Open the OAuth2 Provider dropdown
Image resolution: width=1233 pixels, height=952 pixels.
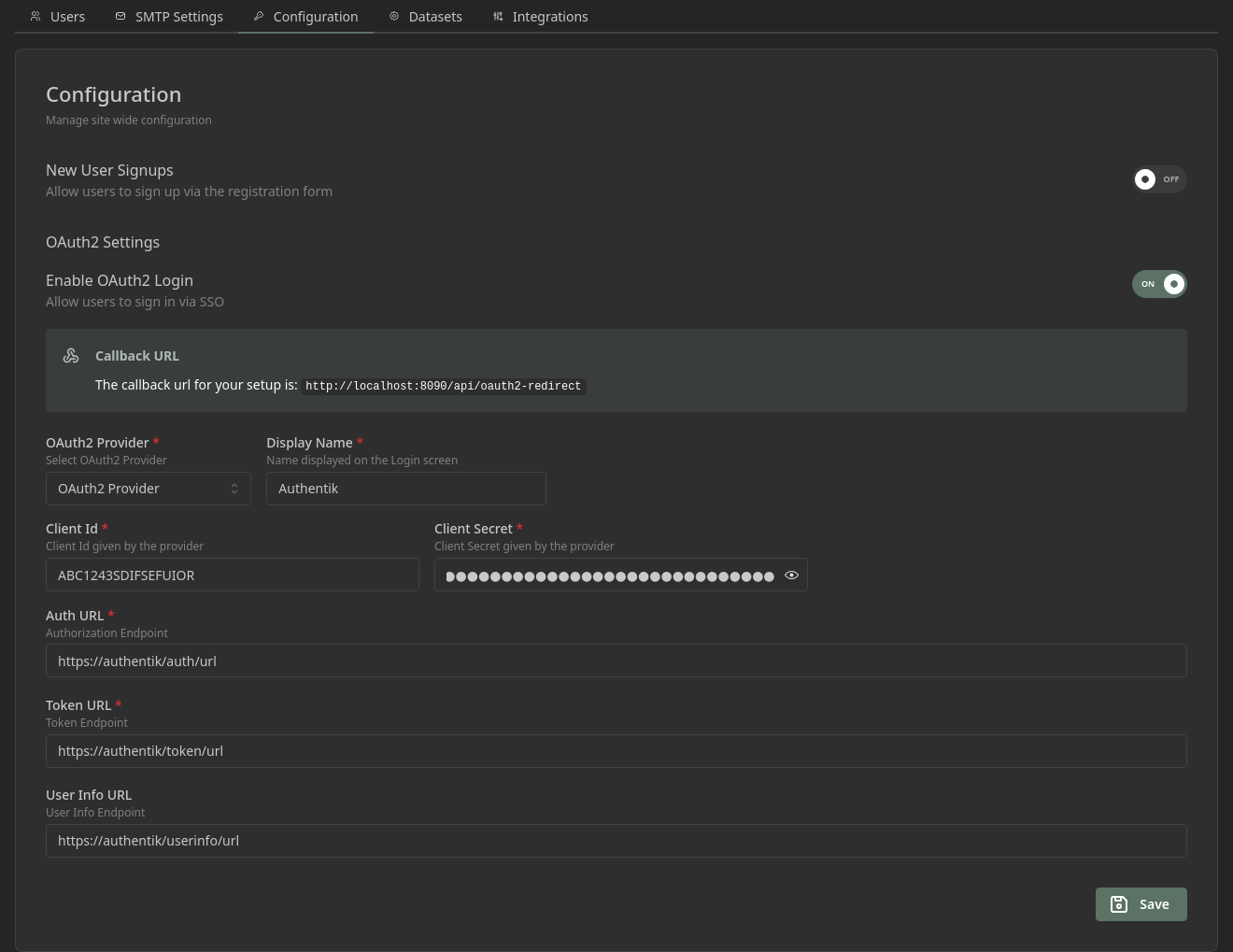coord(149,489)
